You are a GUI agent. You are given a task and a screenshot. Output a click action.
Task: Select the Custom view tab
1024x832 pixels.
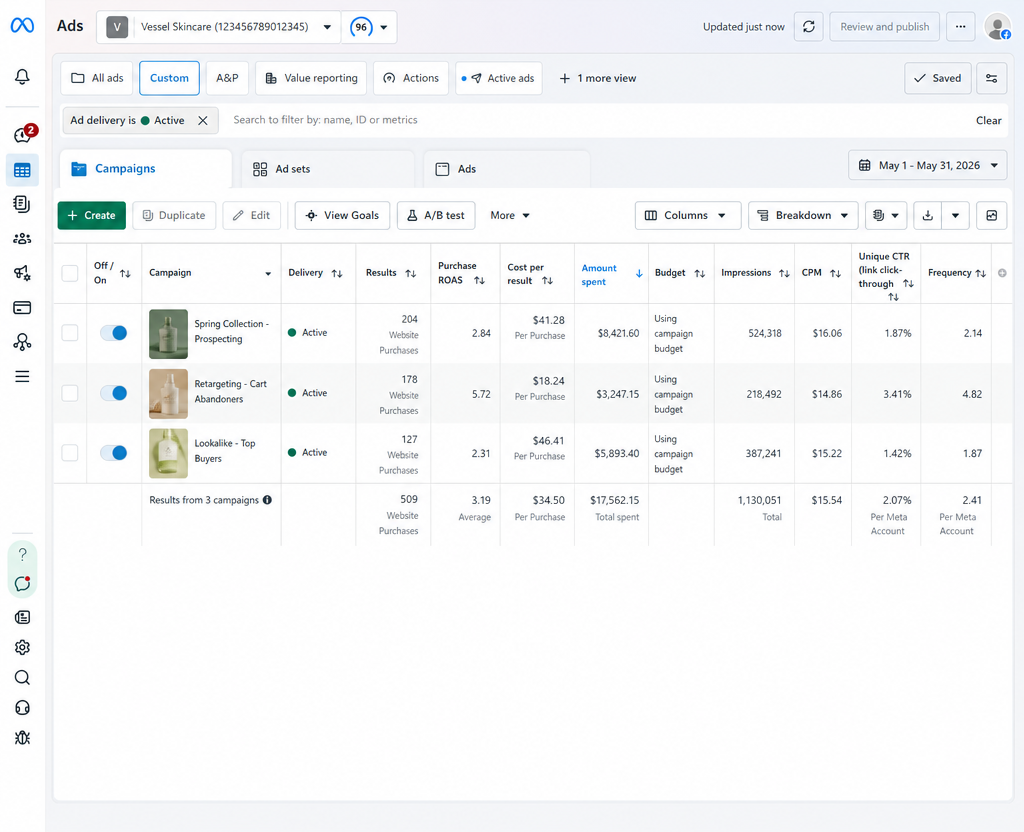[x=169, y=78]
